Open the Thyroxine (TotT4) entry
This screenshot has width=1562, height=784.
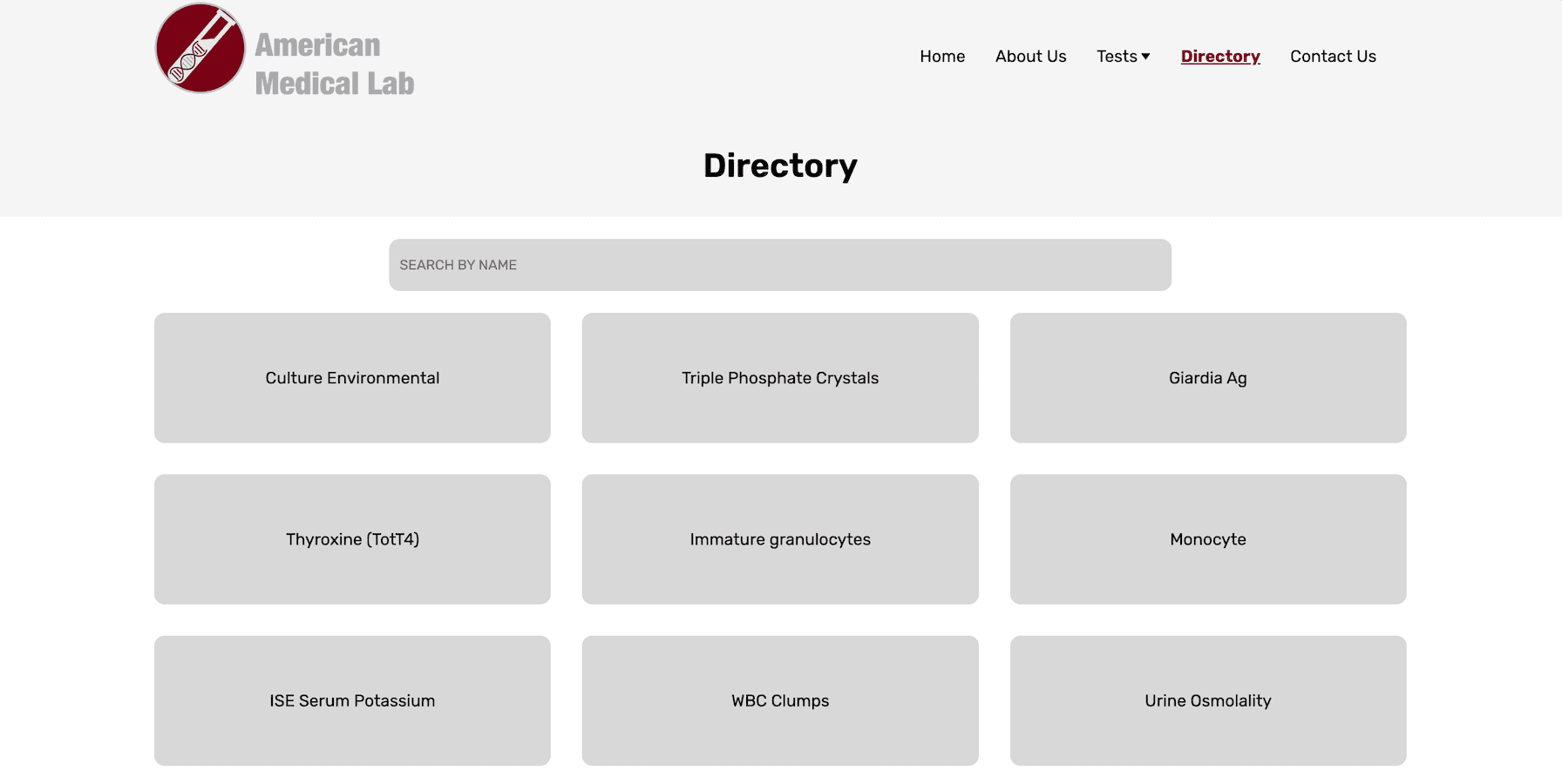point(352,538)
